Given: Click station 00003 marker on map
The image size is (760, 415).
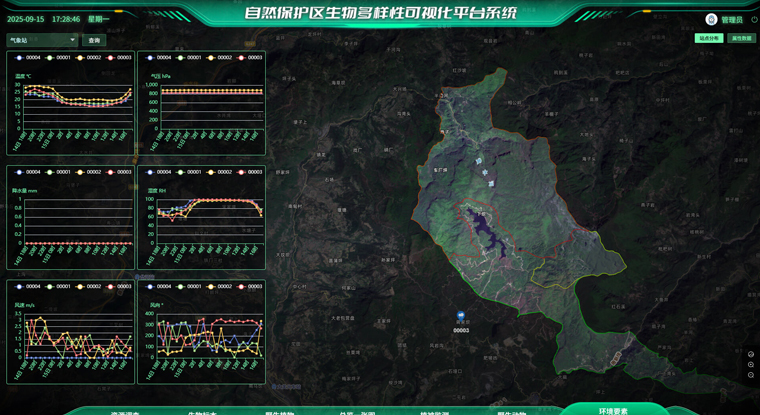Looking at the screenshot, I should pyautogui.click(x=461, y=316).
